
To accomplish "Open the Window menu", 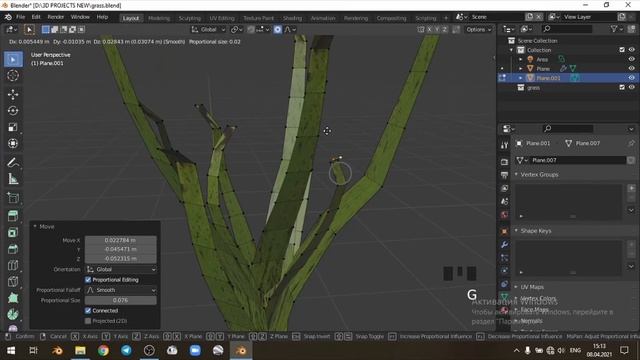I will click(x=80, y=17).
